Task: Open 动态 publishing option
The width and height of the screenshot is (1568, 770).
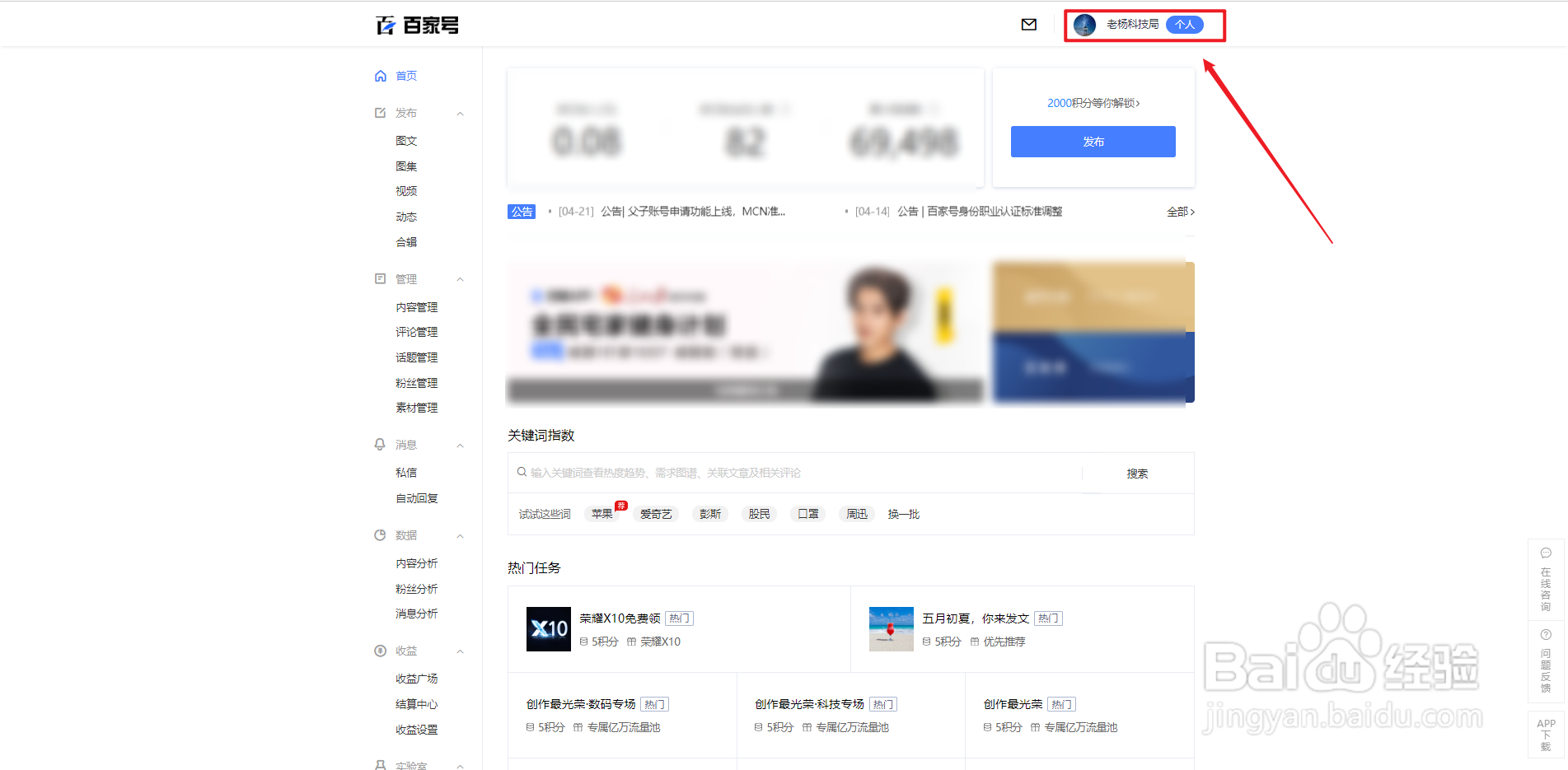Action: (x=406, y=217)
